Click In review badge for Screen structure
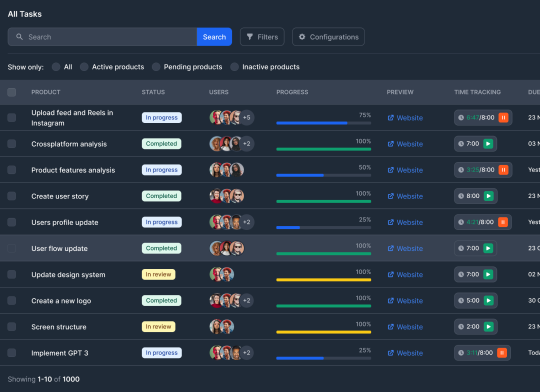 click(x=158, y=327)
